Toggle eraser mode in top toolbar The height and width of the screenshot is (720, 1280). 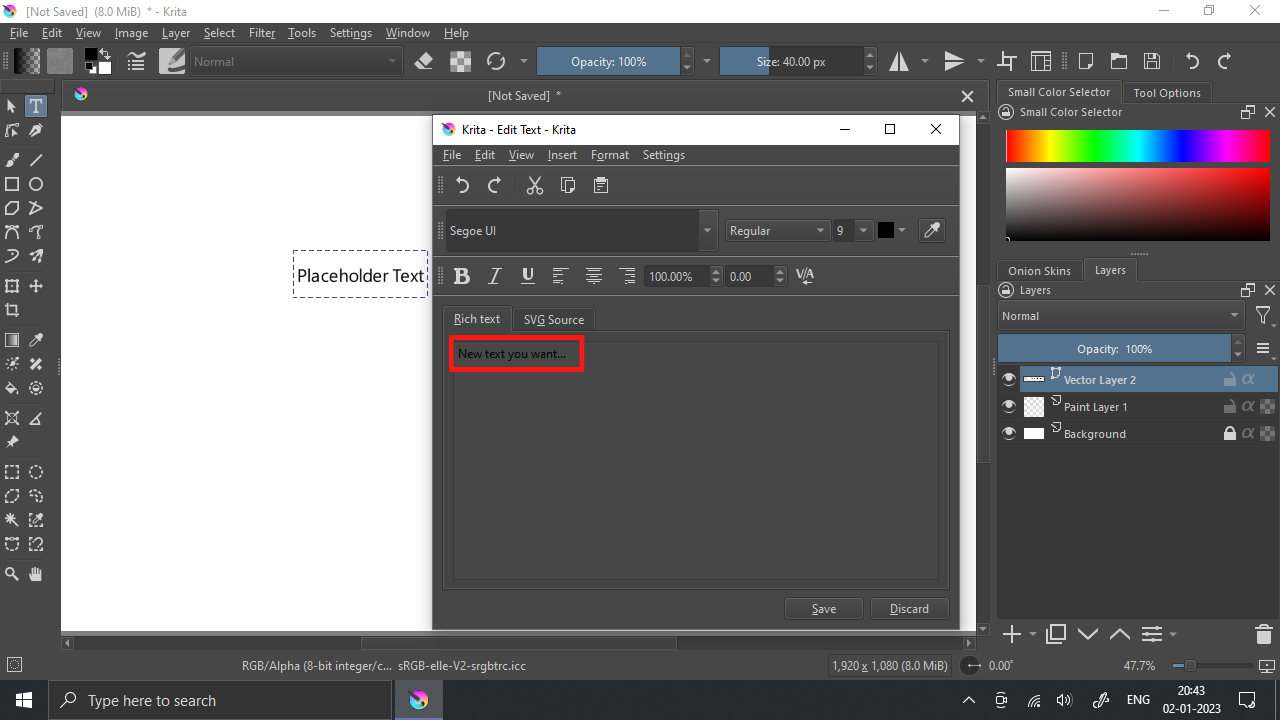[423, 61]
